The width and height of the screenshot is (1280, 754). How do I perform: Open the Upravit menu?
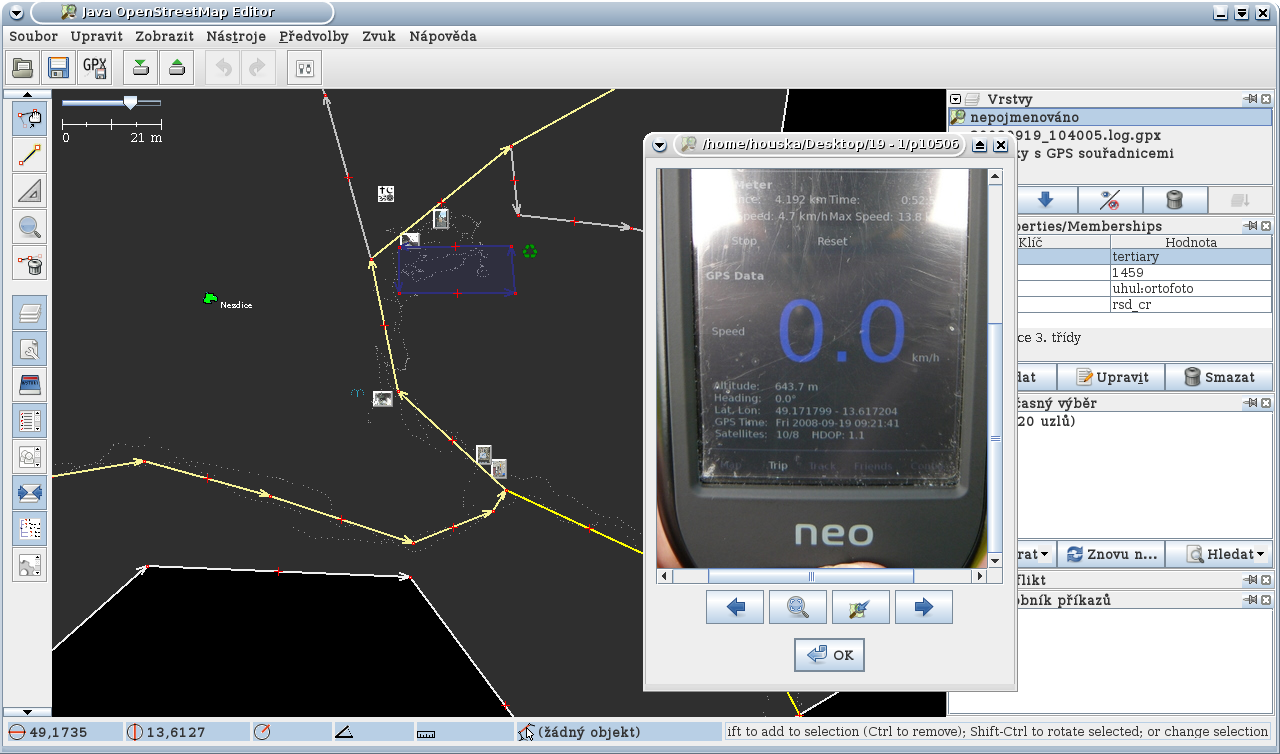pyautogui.click(x=97, y=36)
